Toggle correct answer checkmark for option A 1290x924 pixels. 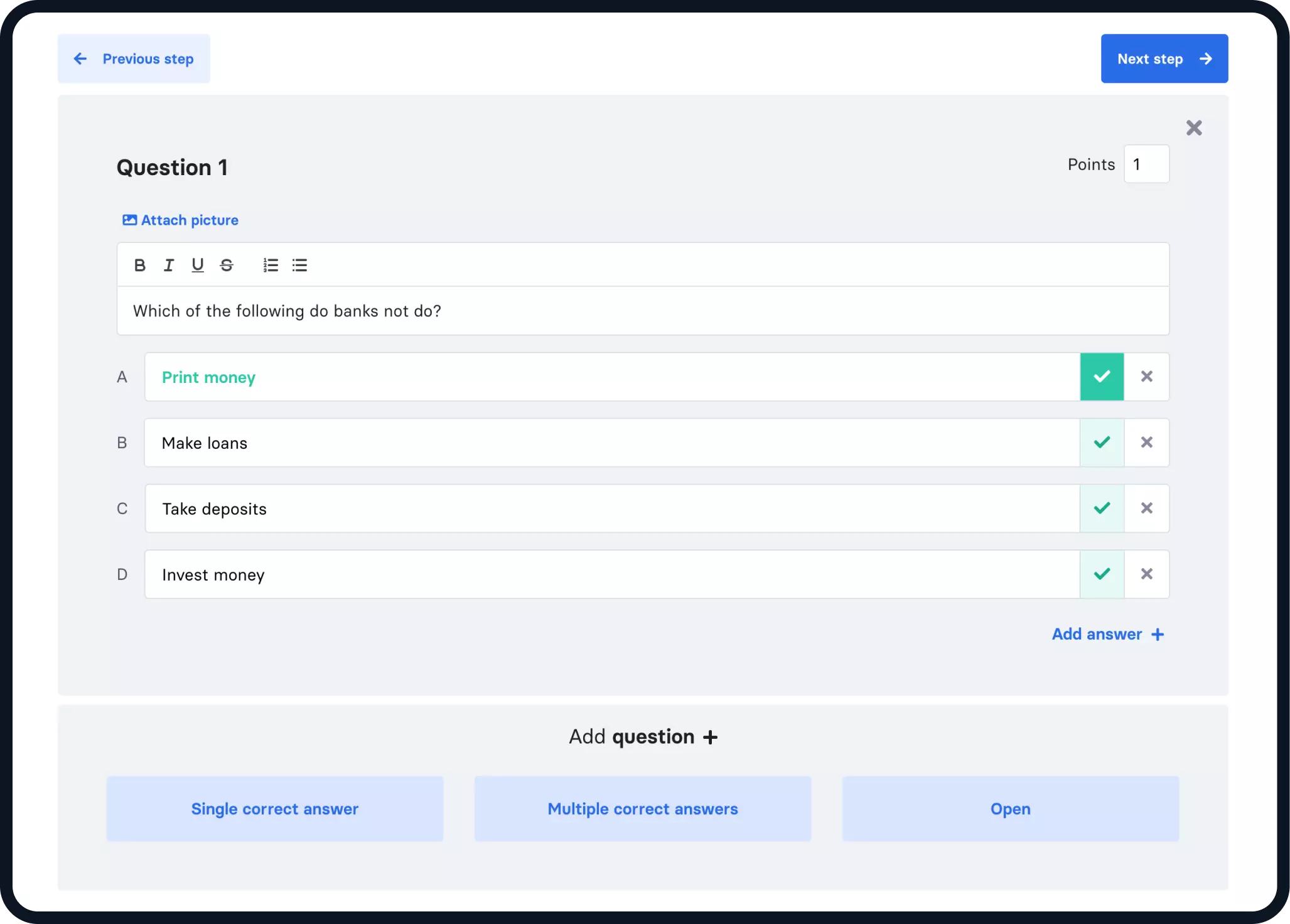[1102, 377]
